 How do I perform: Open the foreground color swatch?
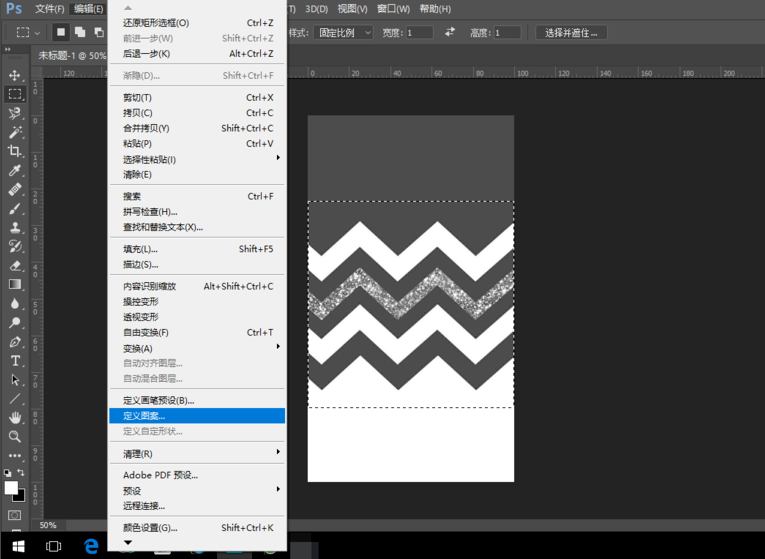(x=11, y=488)
